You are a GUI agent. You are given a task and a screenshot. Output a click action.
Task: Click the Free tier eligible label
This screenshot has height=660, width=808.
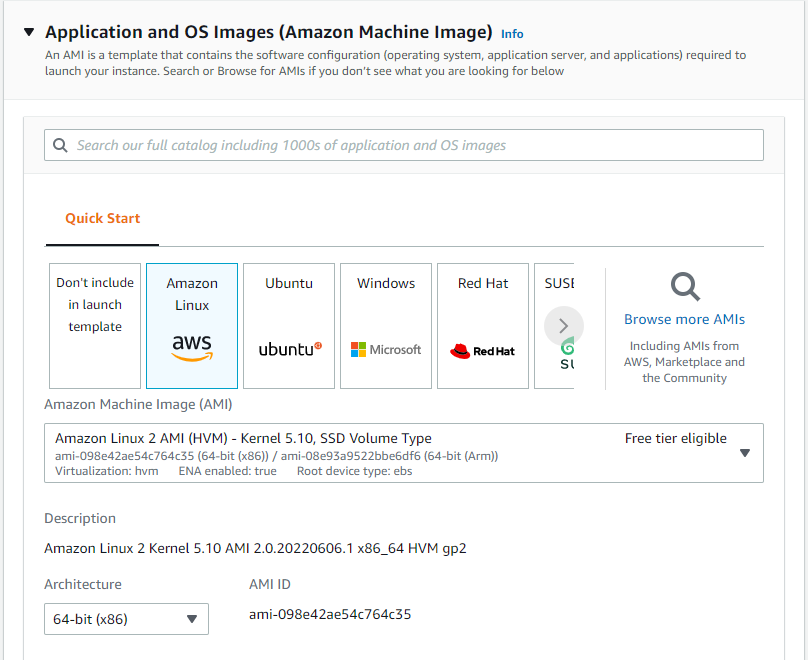[676, 438]
